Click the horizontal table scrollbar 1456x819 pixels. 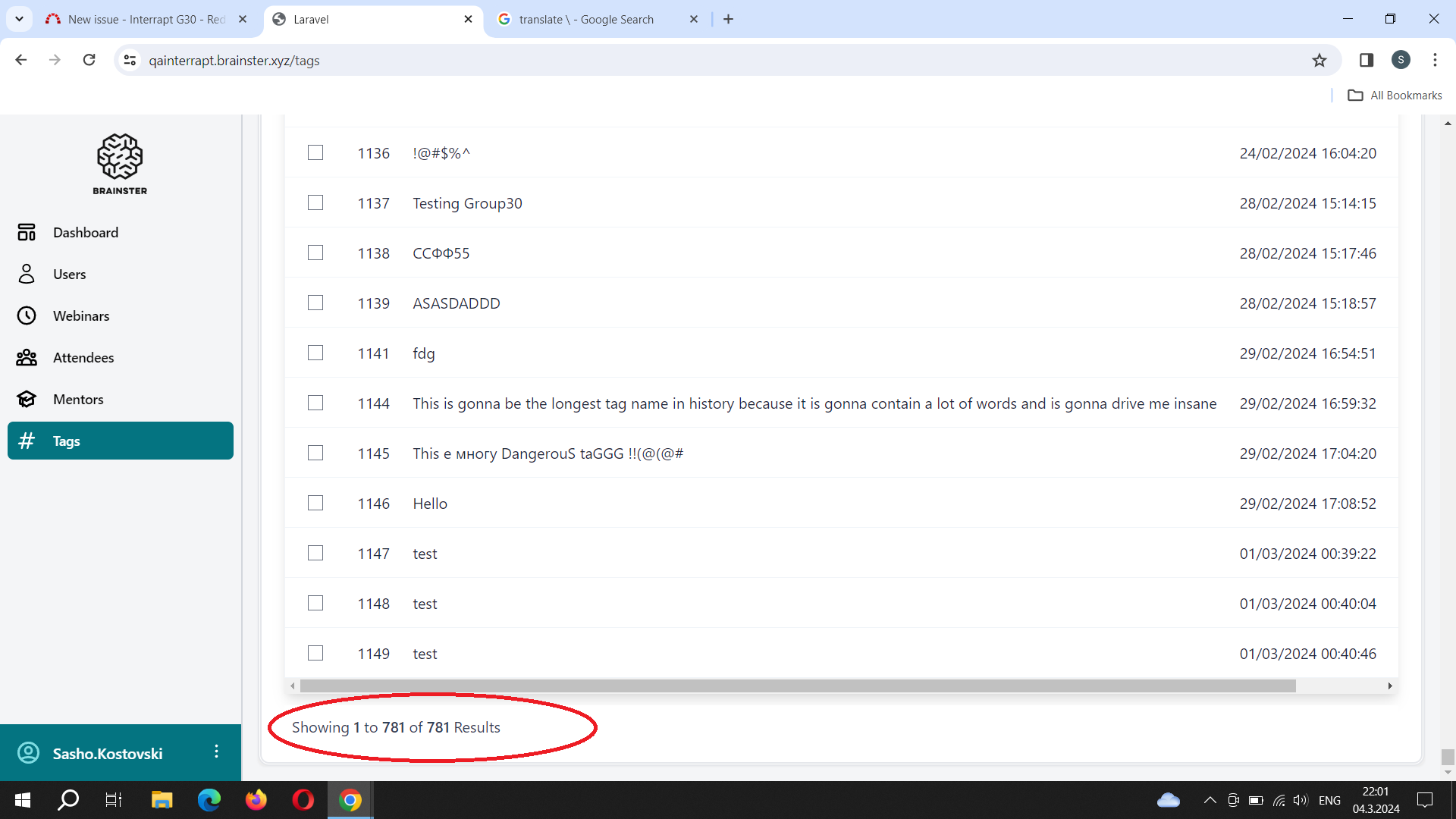coord(796,686)
